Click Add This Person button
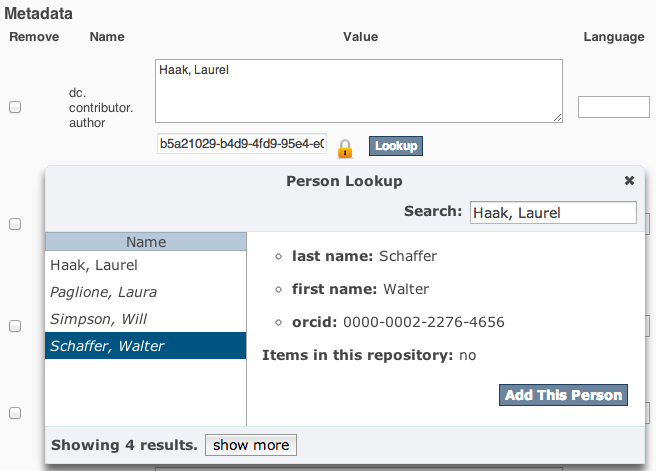The image size is (656, 471). 563,395
